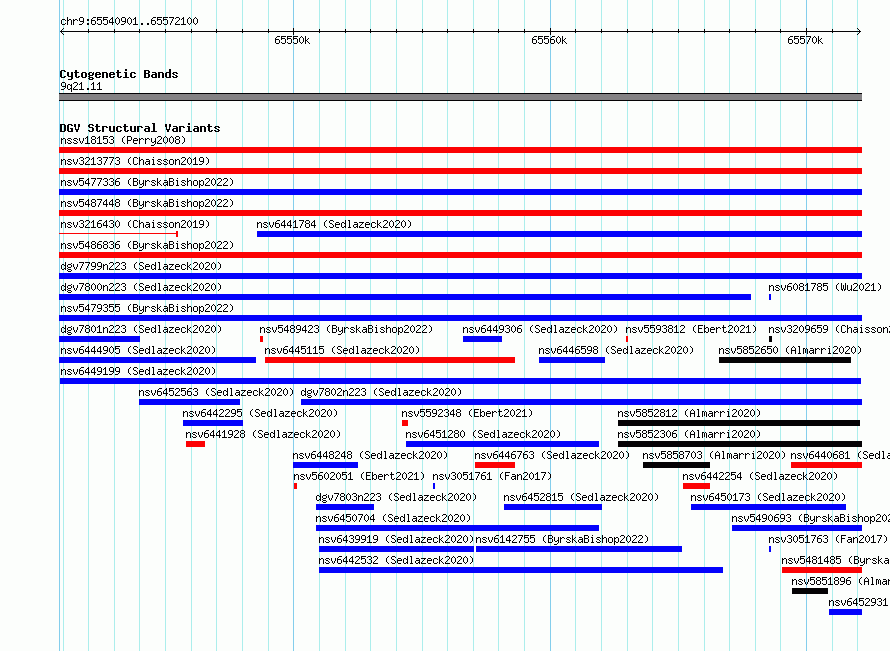Select the gray 9q21.11 band bar
The height and width of the screenshot is (651, 890).
460,97
